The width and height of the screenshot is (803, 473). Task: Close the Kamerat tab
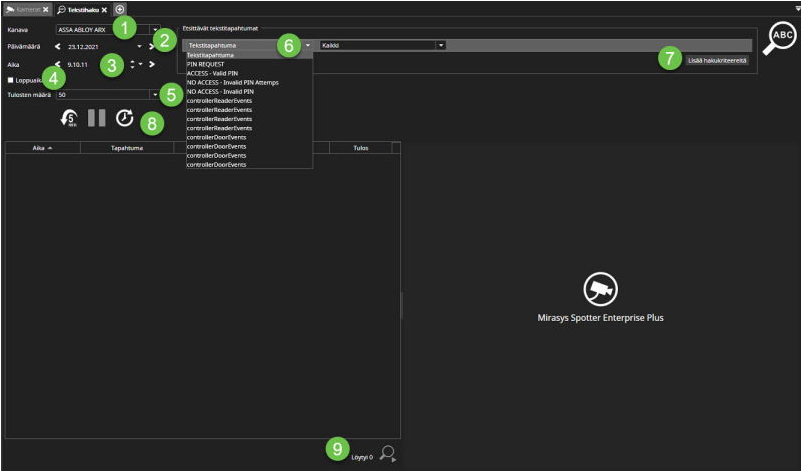(x=46, y=9)
